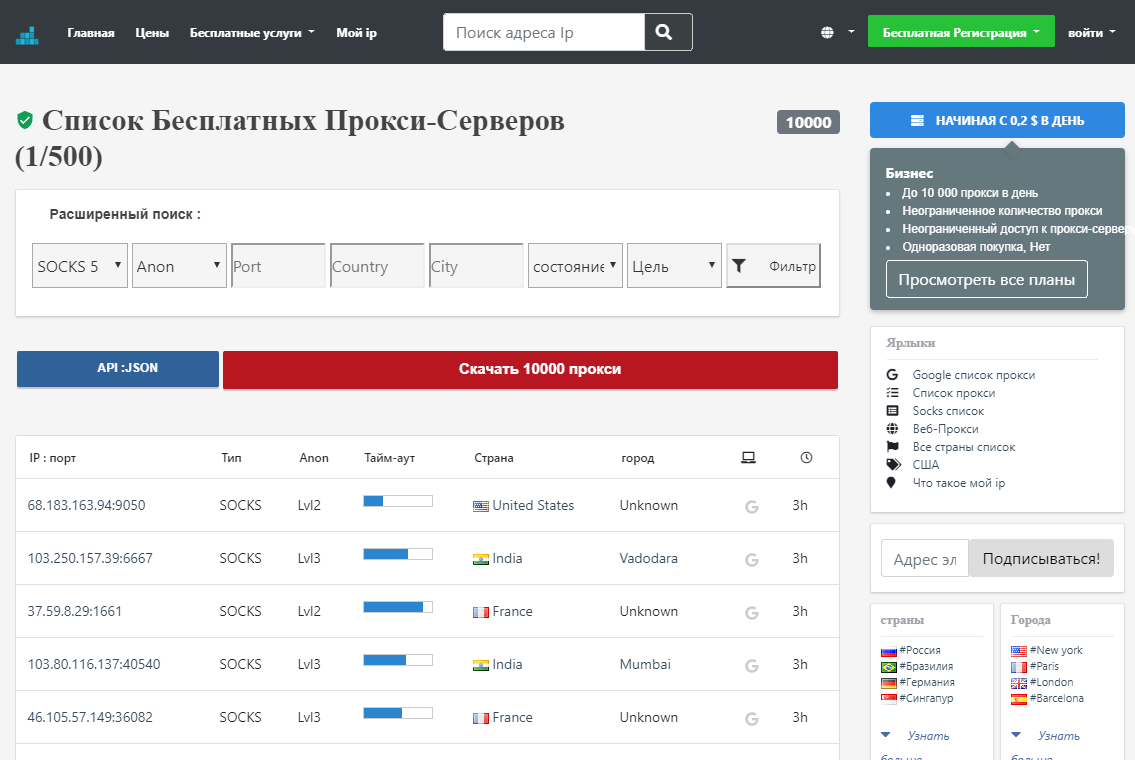Click the clock column header icon
Viewport: 1135px width, 760px height.
click(x=806, y=457)
